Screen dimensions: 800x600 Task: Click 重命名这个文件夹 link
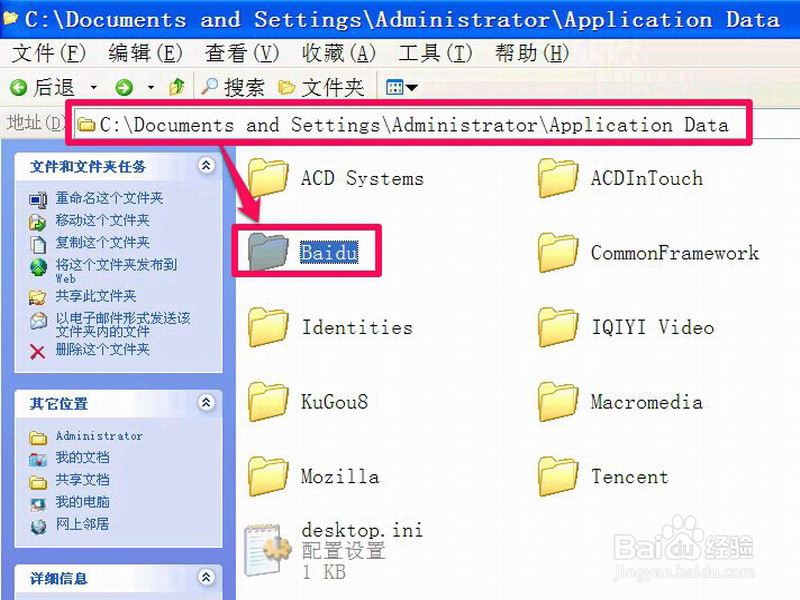tap(109, 198)
